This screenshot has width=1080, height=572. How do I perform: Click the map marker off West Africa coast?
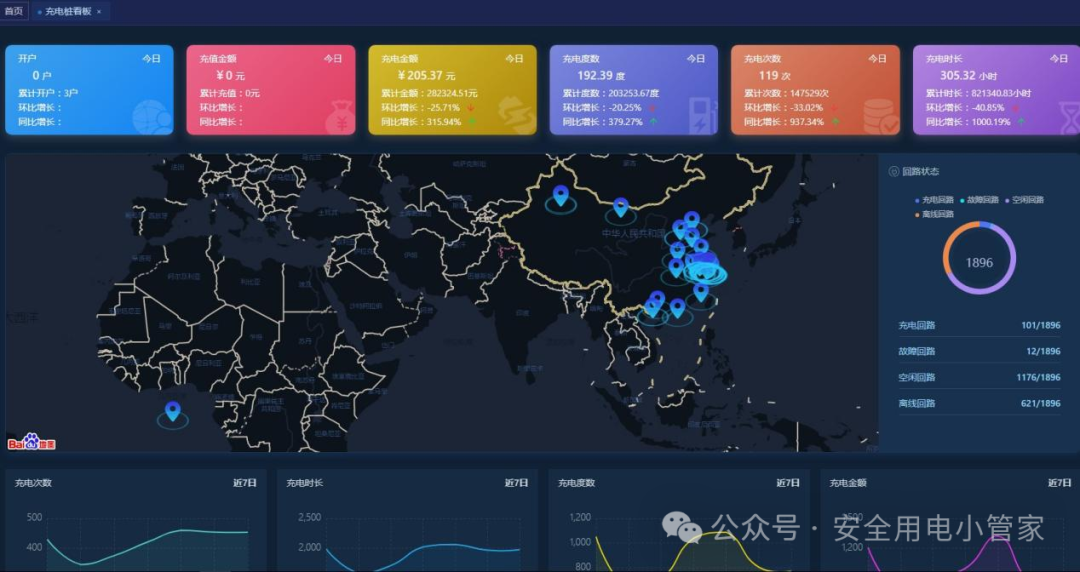[x=172, y=412]
